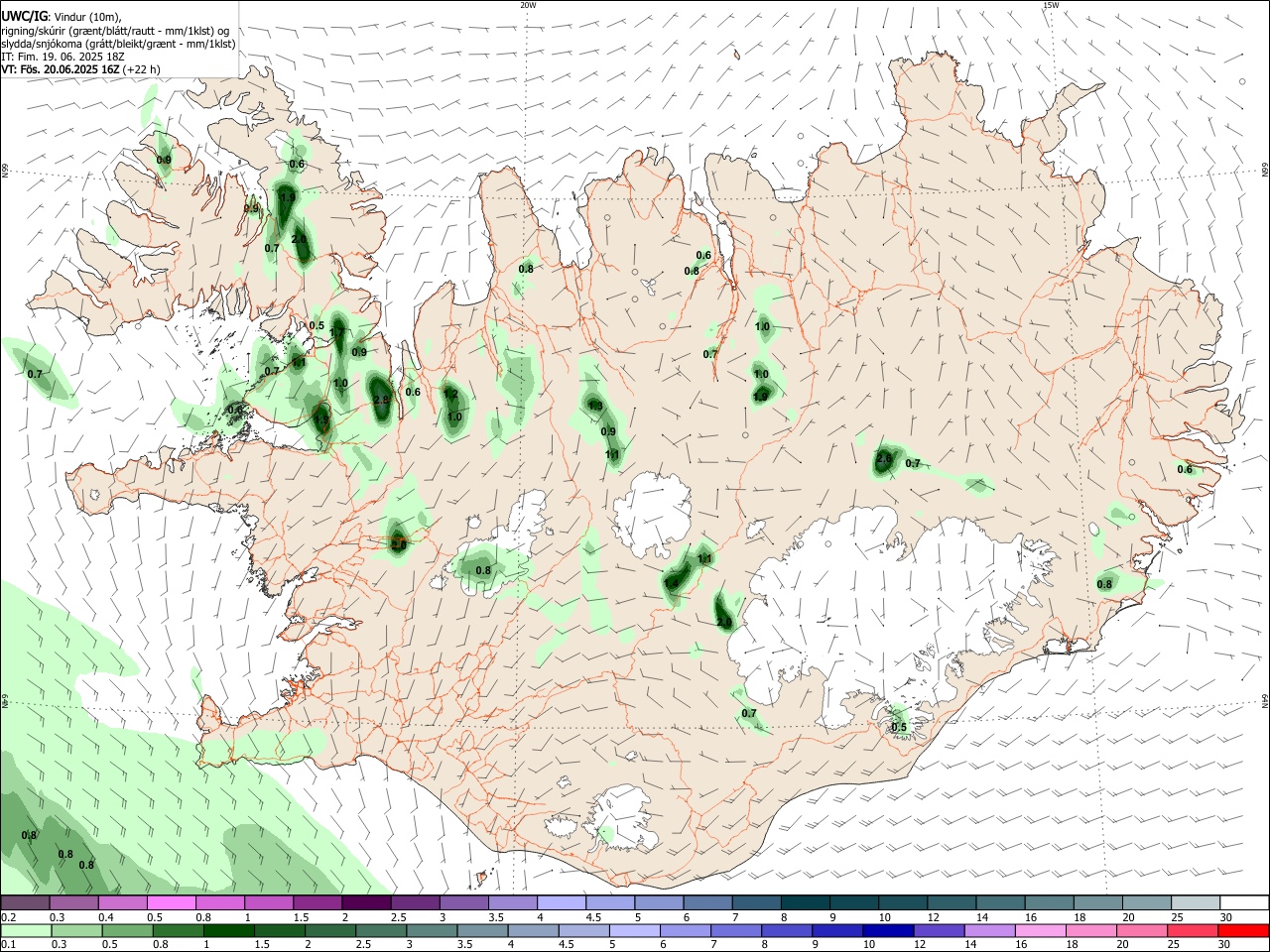
Task: Pick the bright pink snow swatch between 0.5 and 0.8
Action: tap(172, 903)
